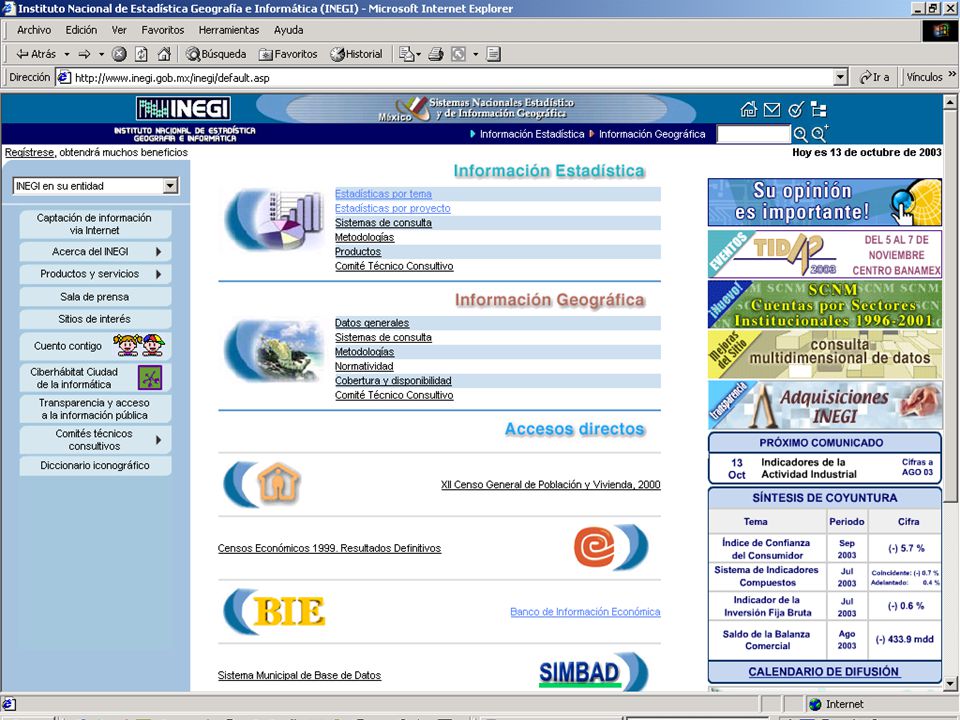Open the Herramientas menu
The image size is (960, 720).
[229, 30]
